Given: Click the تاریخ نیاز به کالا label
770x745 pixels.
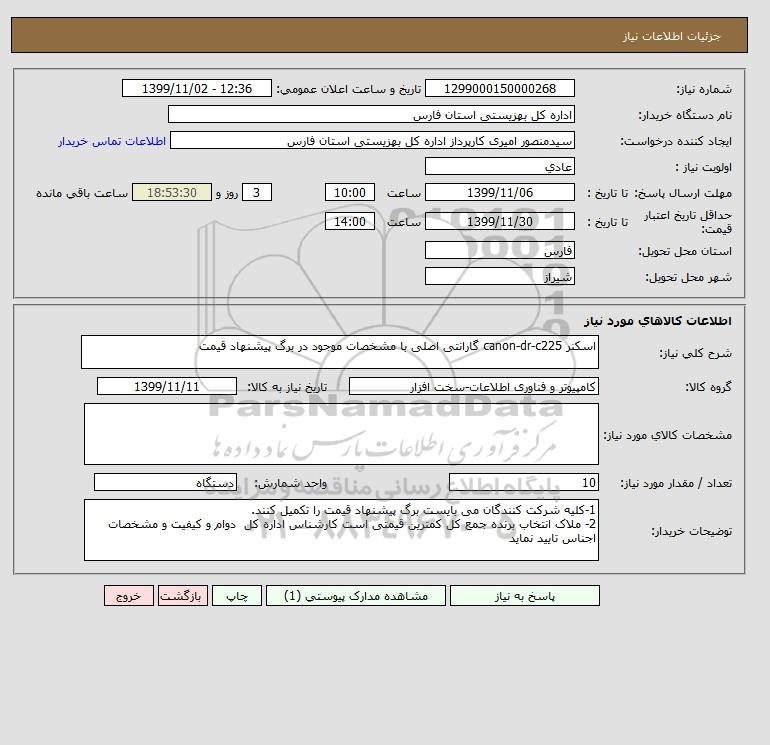Looking at the screenshot, I should click(287, 387).
